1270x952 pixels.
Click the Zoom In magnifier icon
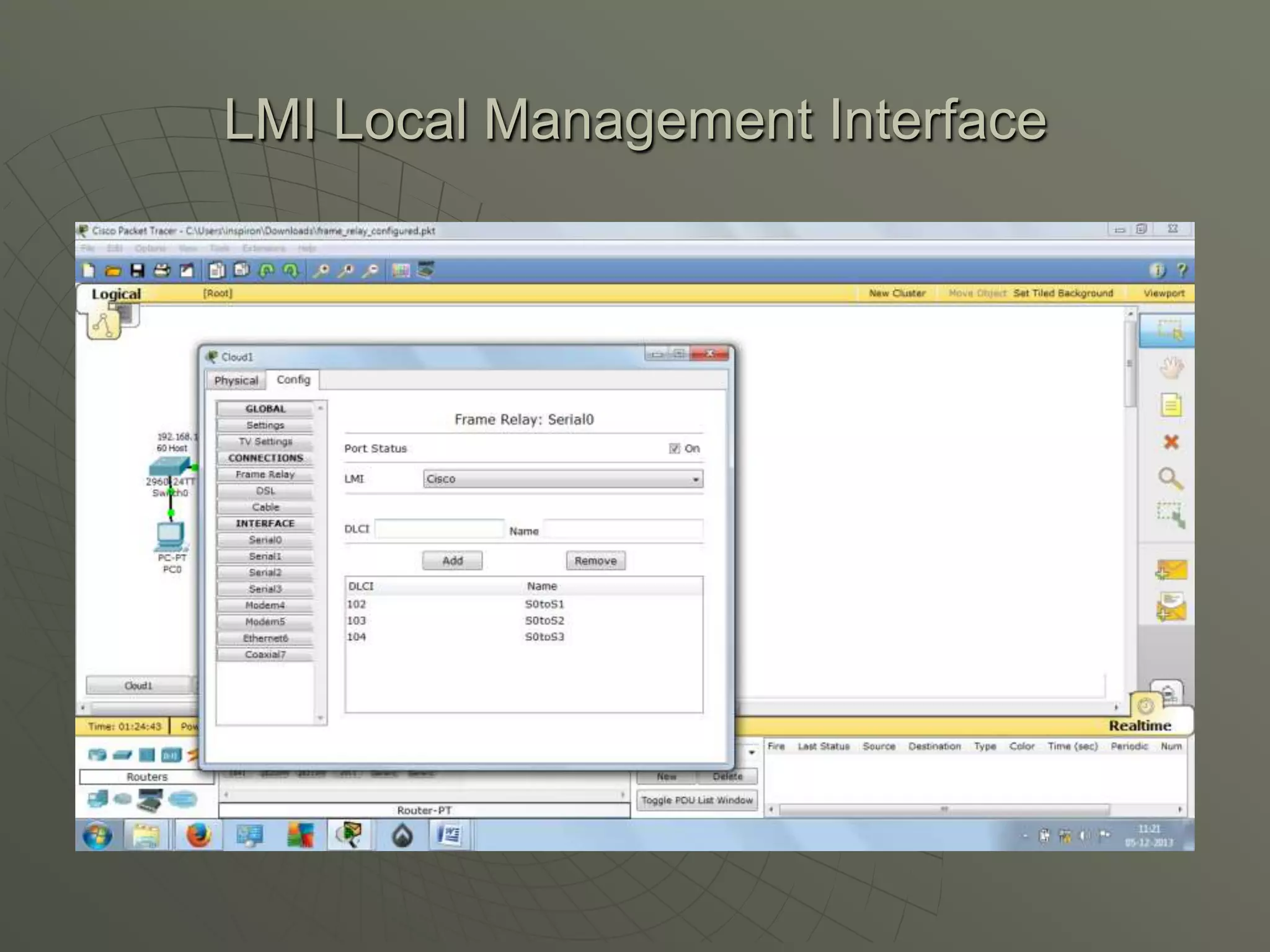[321, 271]
